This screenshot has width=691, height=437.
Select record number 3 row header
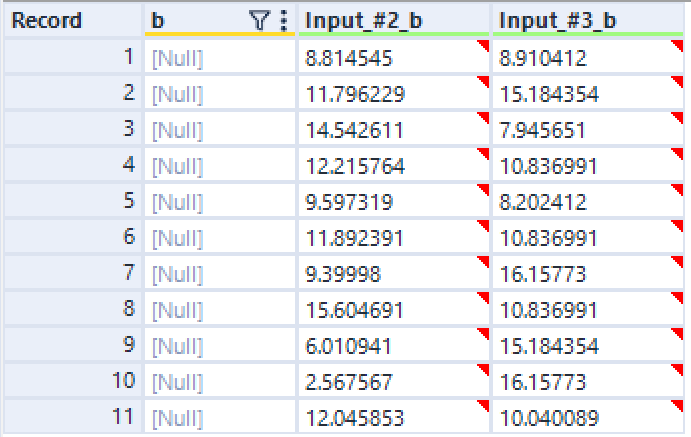73,128
